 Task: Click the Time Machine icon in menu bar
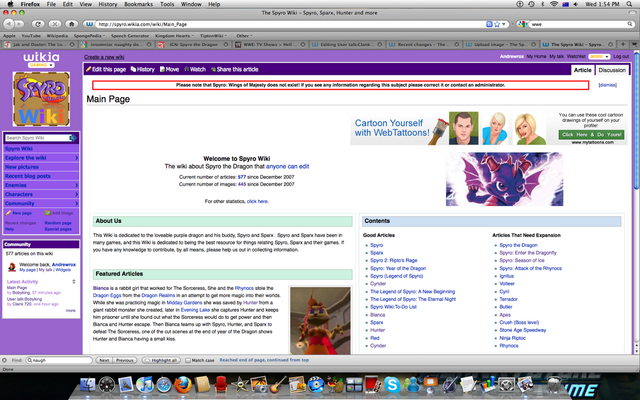point(531,4)
